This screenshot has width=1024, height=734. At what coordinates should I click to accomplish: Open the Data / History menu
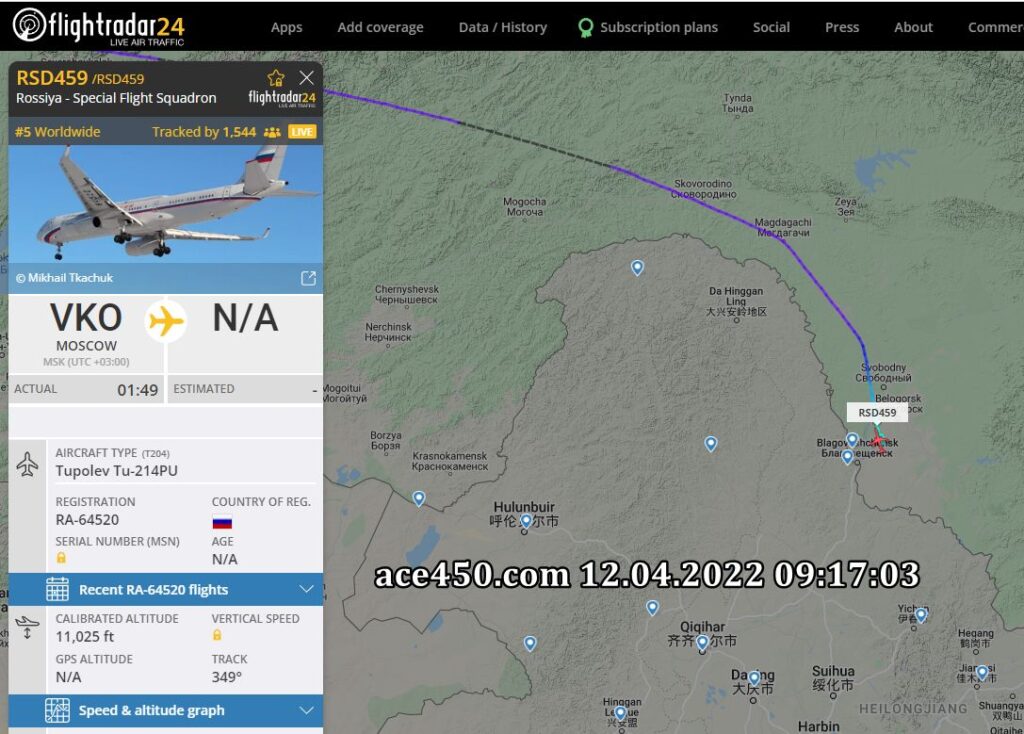(503, 27)
